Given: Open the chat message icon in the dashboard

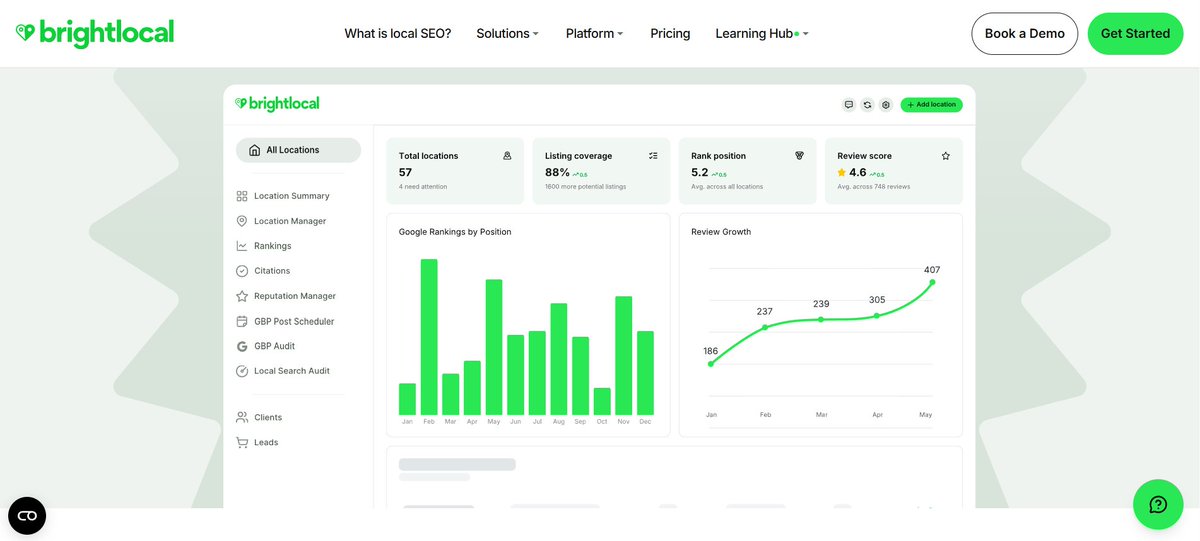Looking at the screenshot, I should [849, 104].
